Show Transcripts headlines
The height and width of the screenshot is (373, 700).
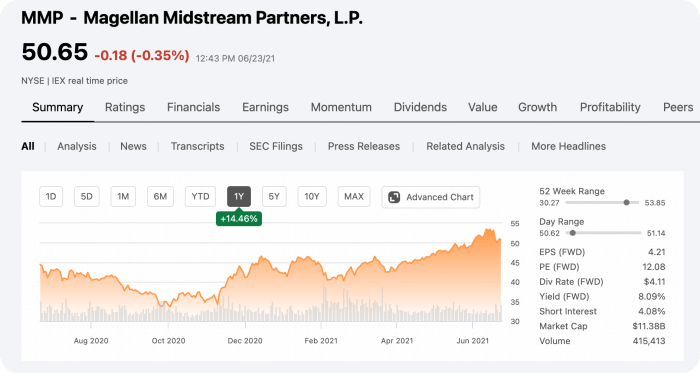tap(197, 146)
